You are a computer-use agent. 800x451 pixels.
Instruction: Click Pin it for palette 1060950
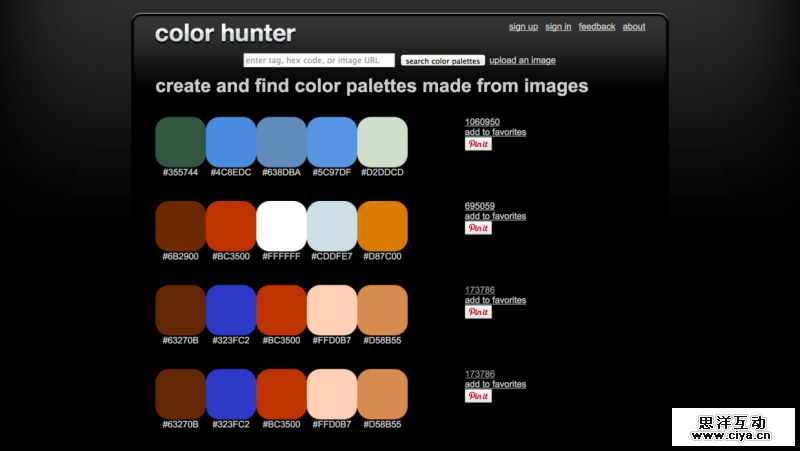click(478, 144)
